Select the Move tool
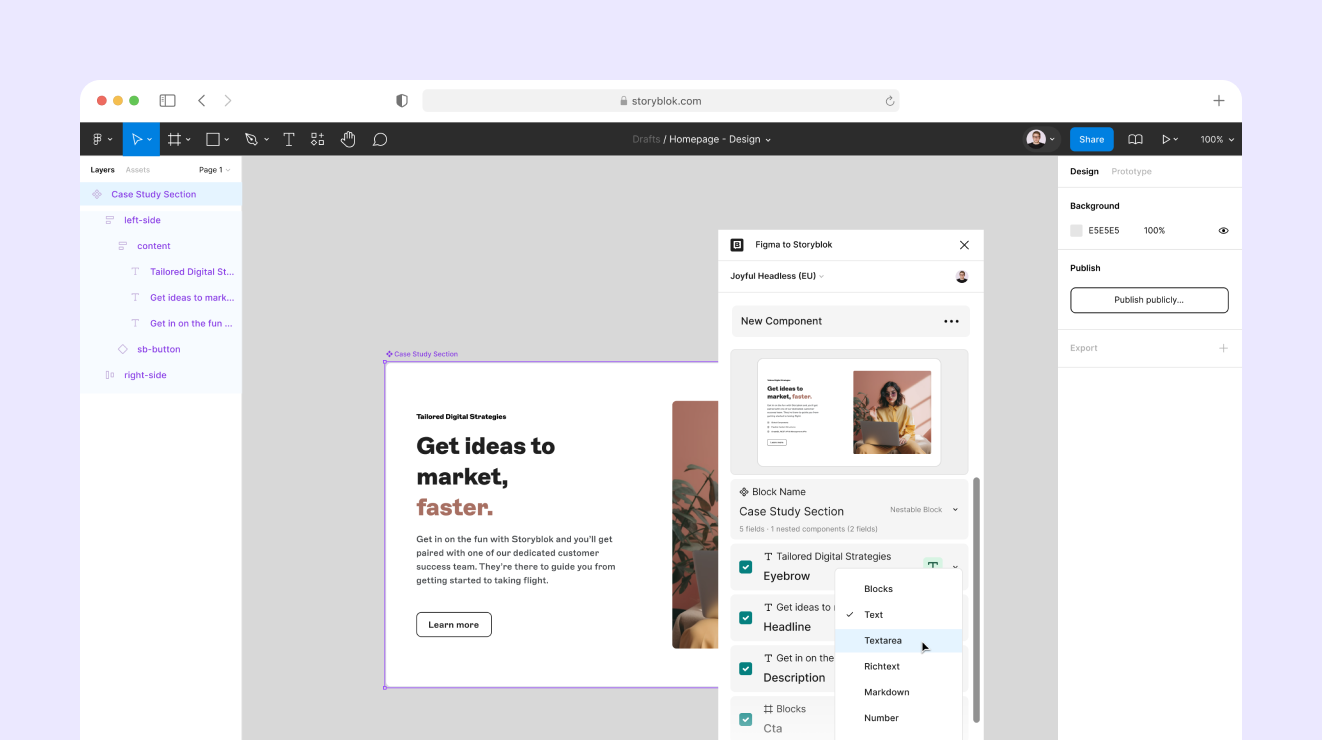 coord(137,139)
